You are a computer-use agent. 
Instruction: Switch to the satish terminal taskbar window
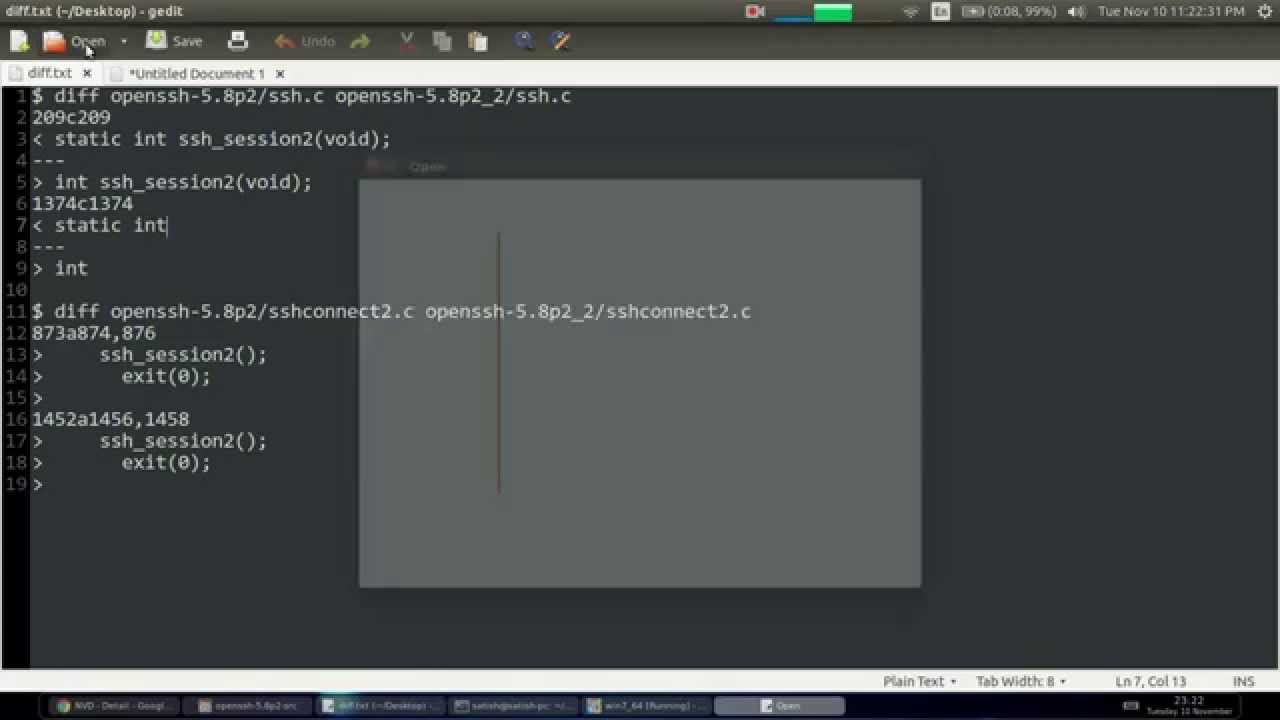pyautogui.click(x=512, y=706)
